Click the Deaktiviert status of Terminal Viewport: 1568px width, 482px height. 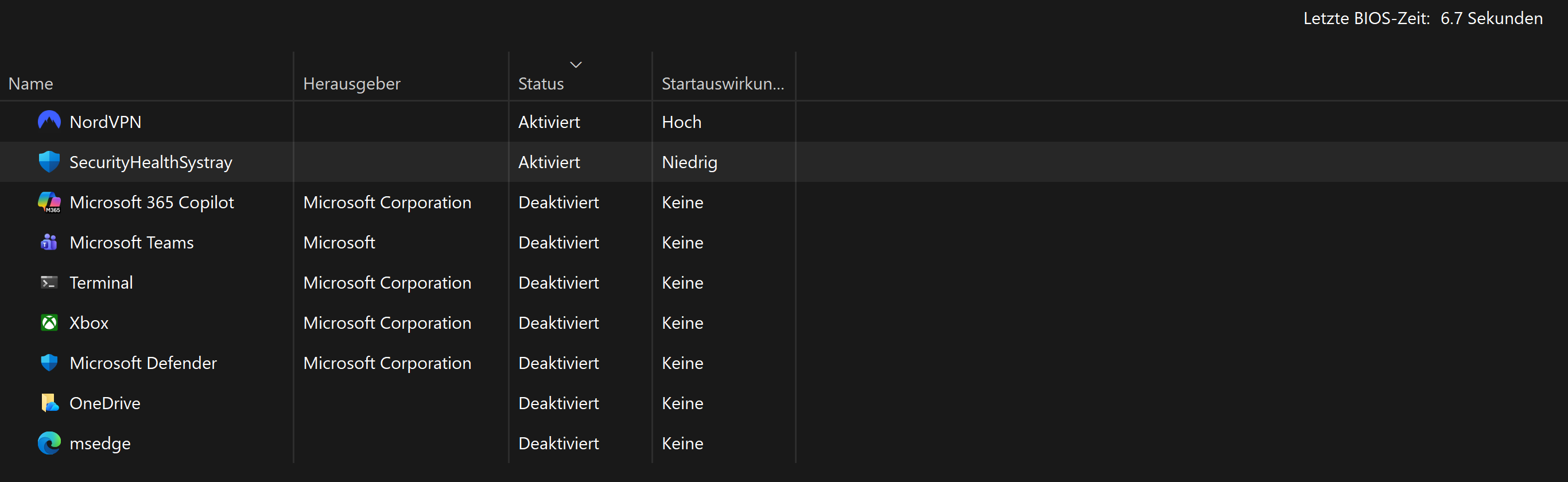559,282
